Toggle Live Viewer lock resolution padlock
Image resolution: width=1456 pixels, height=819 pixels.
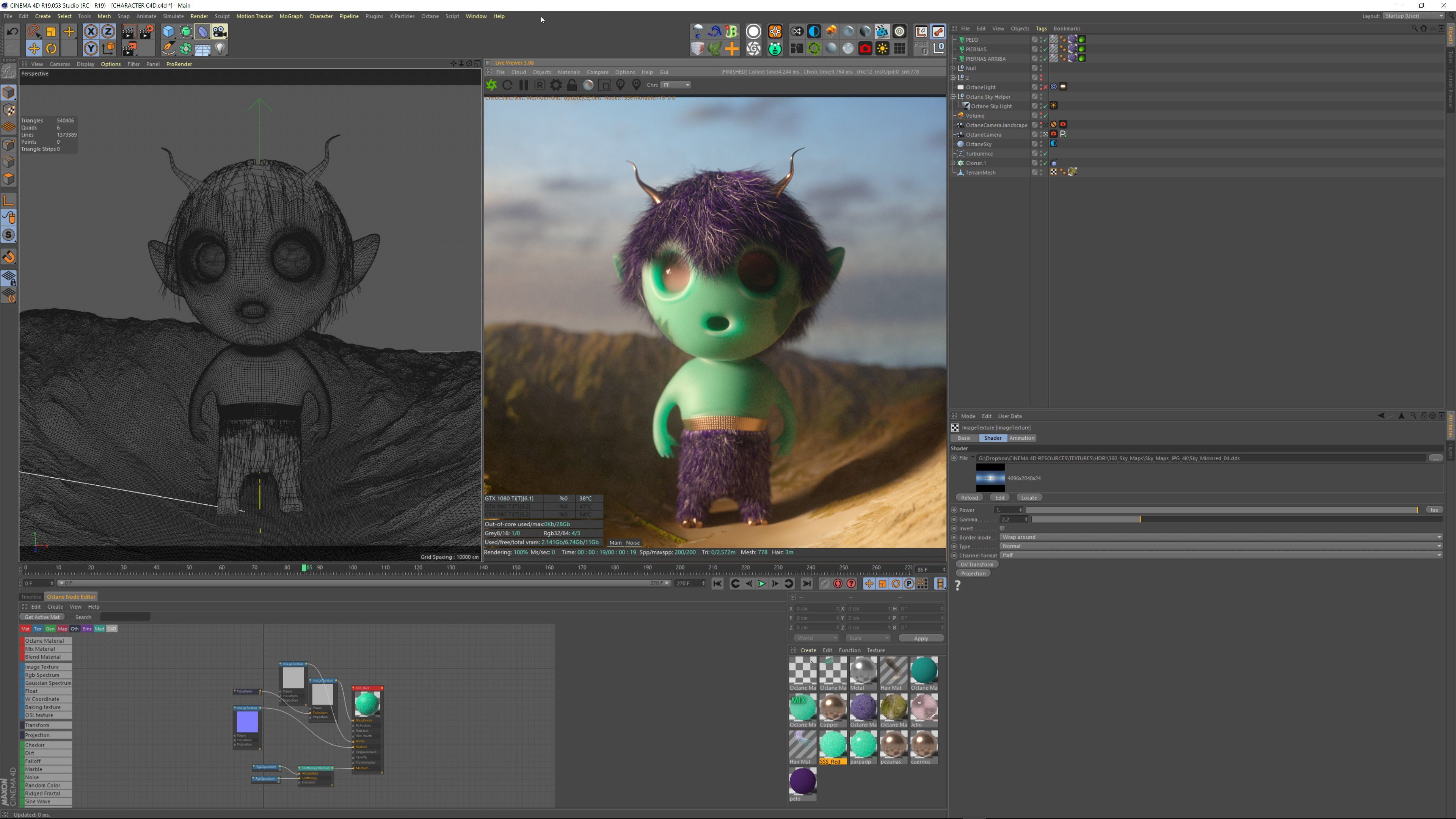[x=571, y=85]
